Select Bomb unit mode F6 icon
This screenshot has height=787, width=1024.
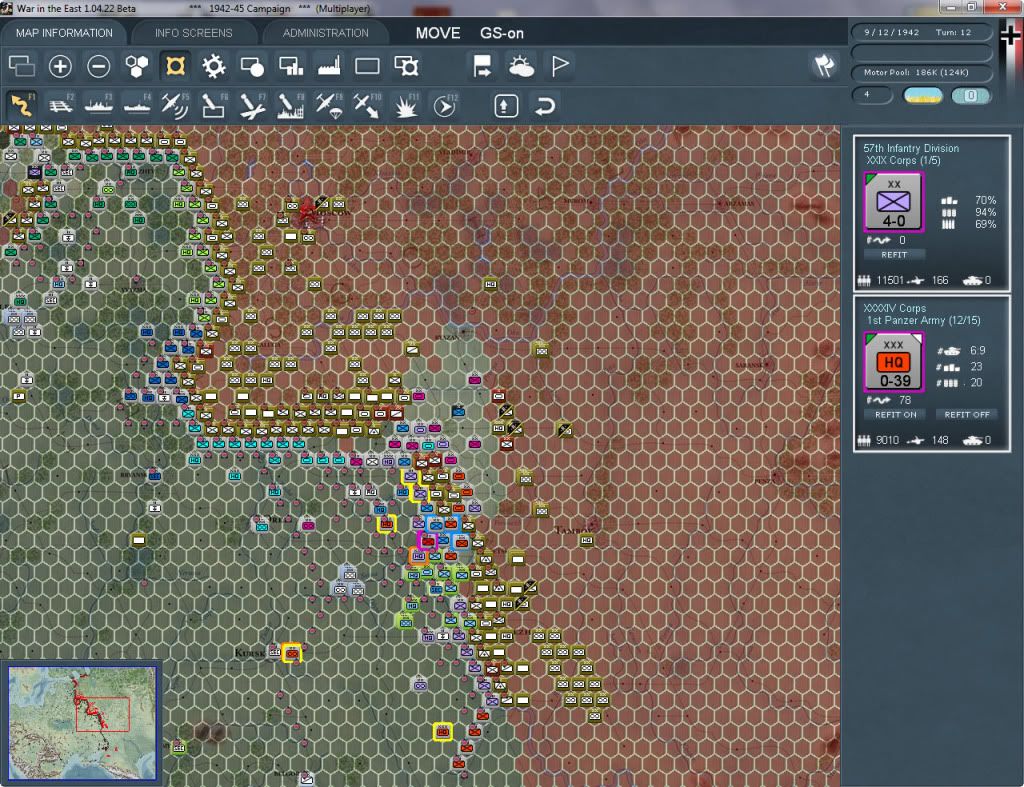click(x=214, y=105)
